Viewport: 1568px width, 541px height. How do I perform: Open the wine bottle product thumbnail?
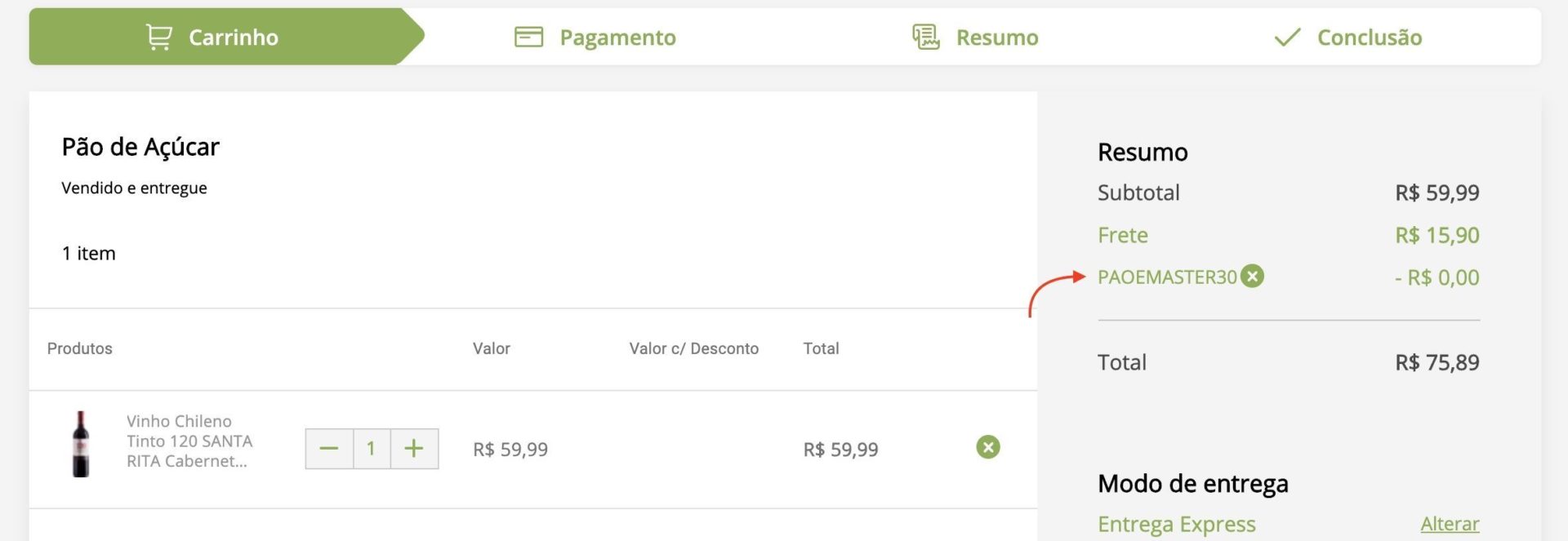pyautogui.click(x=81, y=444)
